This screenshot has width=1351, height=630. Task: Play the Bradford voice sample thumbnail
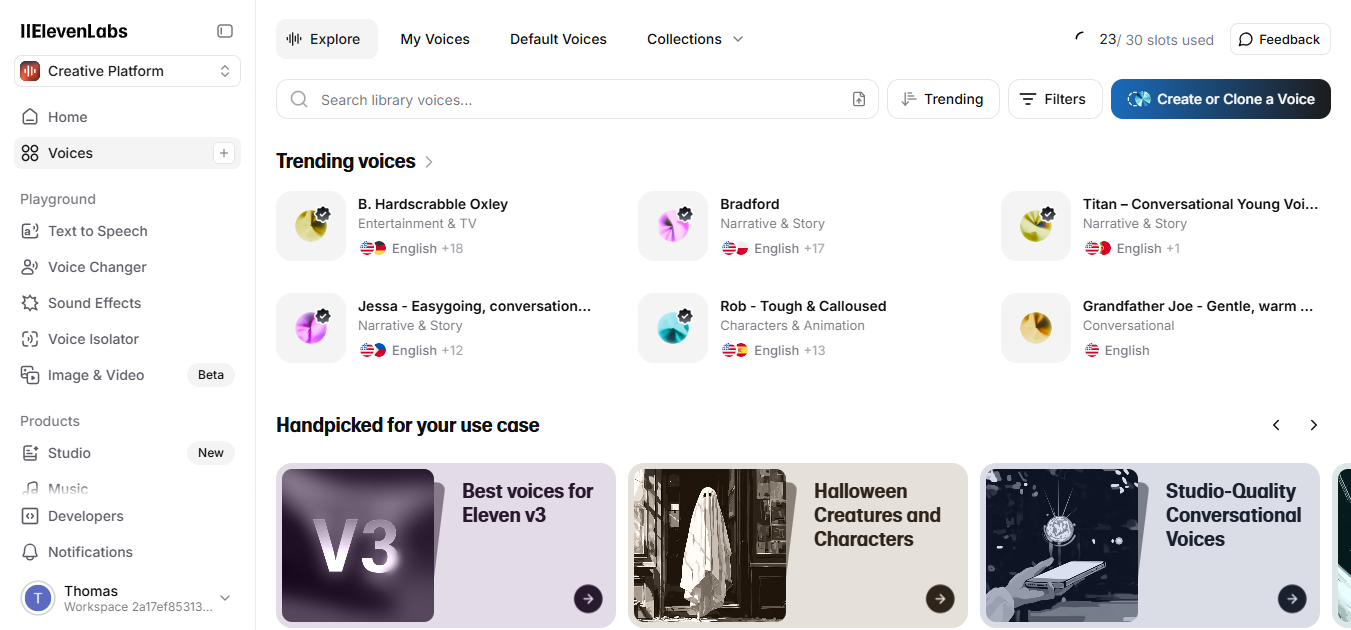click(x=673, y=226)
